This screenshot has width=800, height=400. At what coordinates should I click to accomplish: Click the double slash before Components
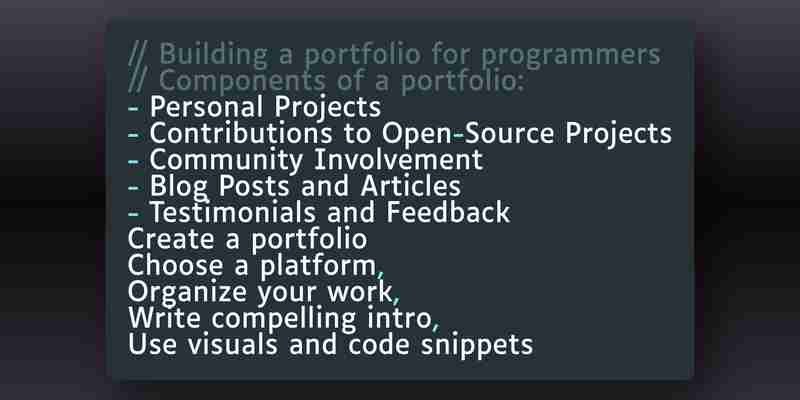(139, 82)
